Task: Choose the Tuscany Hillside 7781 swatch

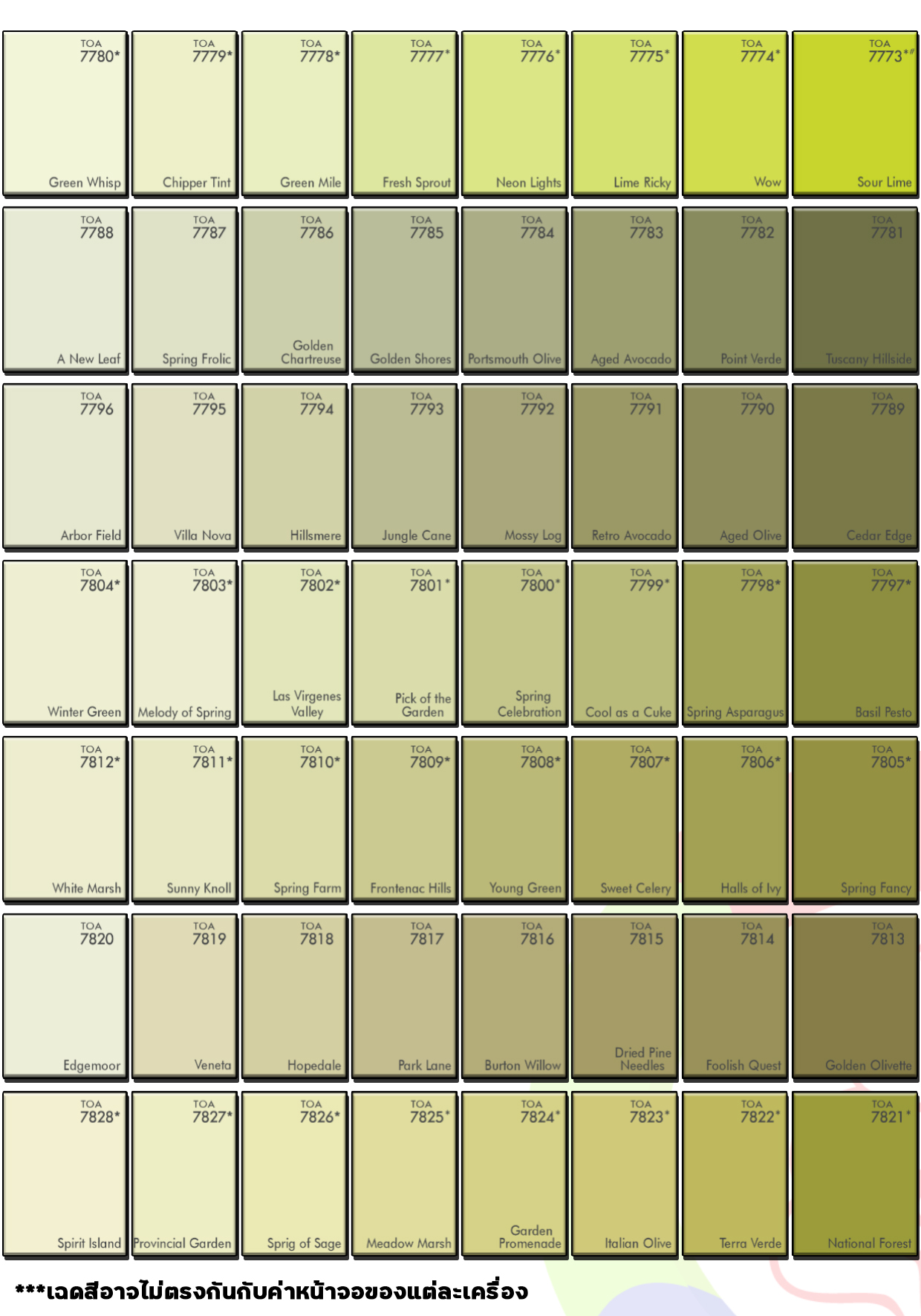Action: 855,290
